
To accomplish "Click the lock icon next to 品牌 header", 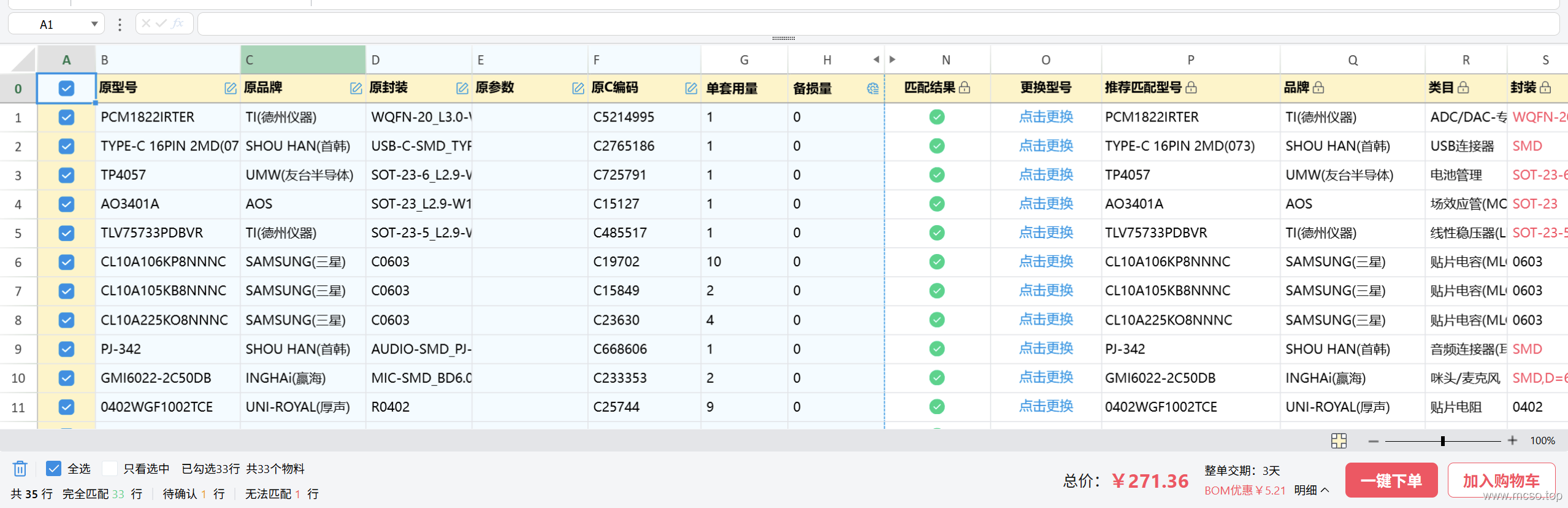I will click(x=1318, y=87).
